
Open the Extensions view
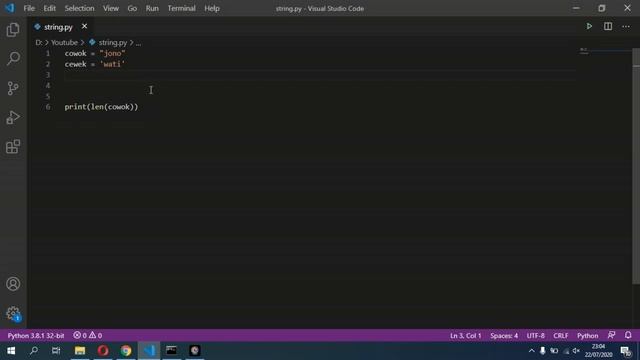13,147
